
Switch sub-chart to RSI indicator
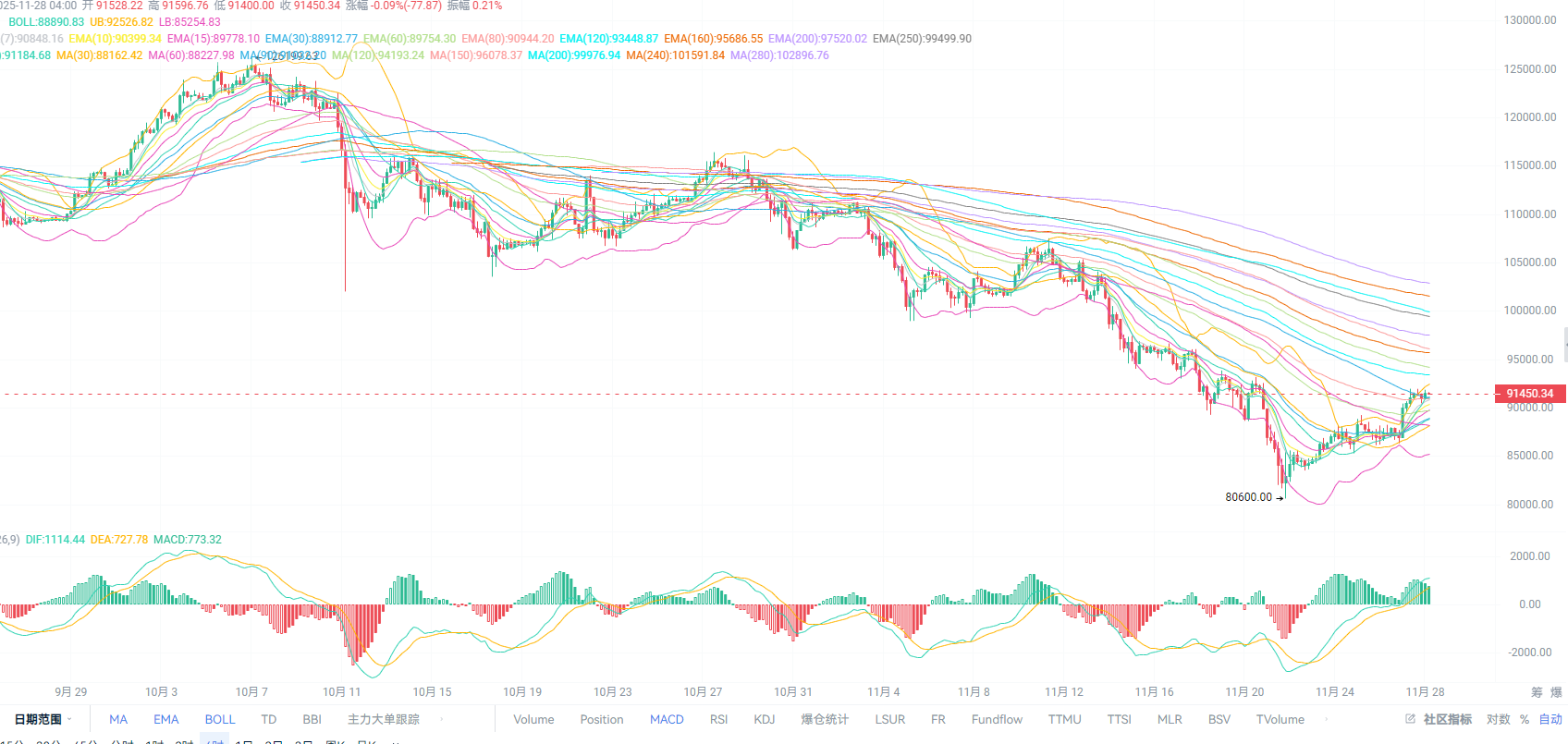pyautogui.click(x=718, y=719)
